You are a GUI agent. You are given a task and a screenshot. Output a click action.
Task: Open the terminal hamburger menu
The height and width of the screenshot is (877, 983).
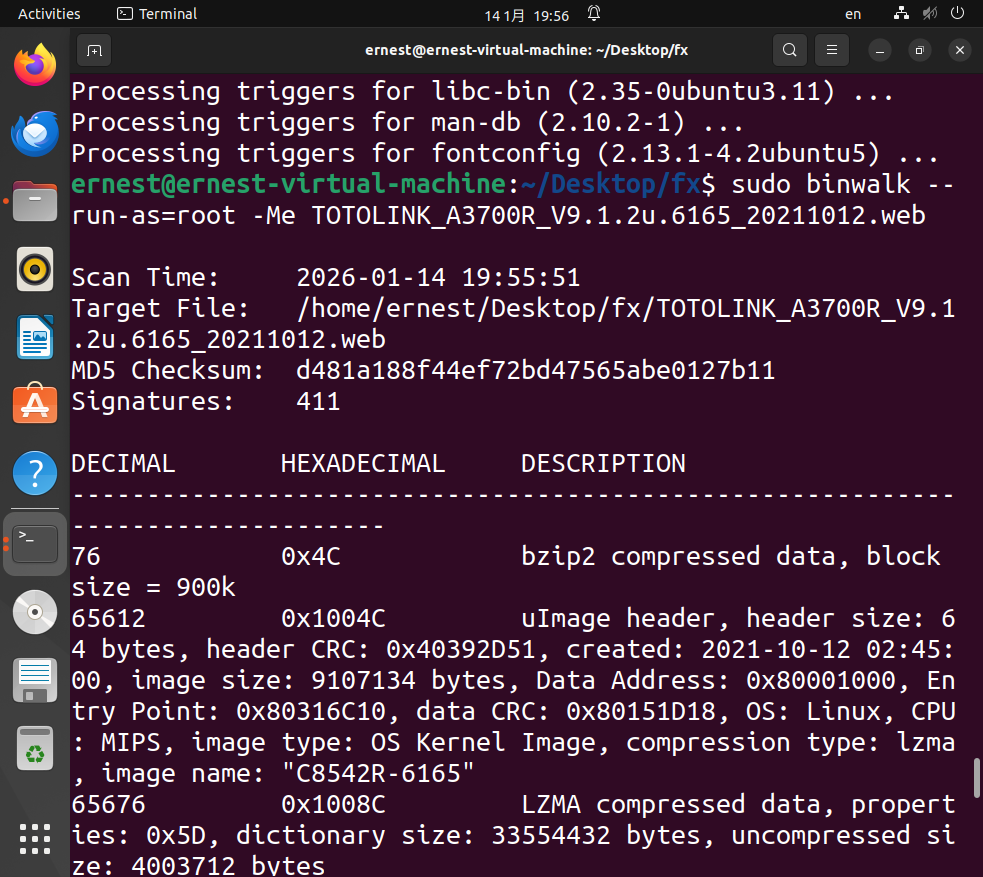(x=830, y=49)
